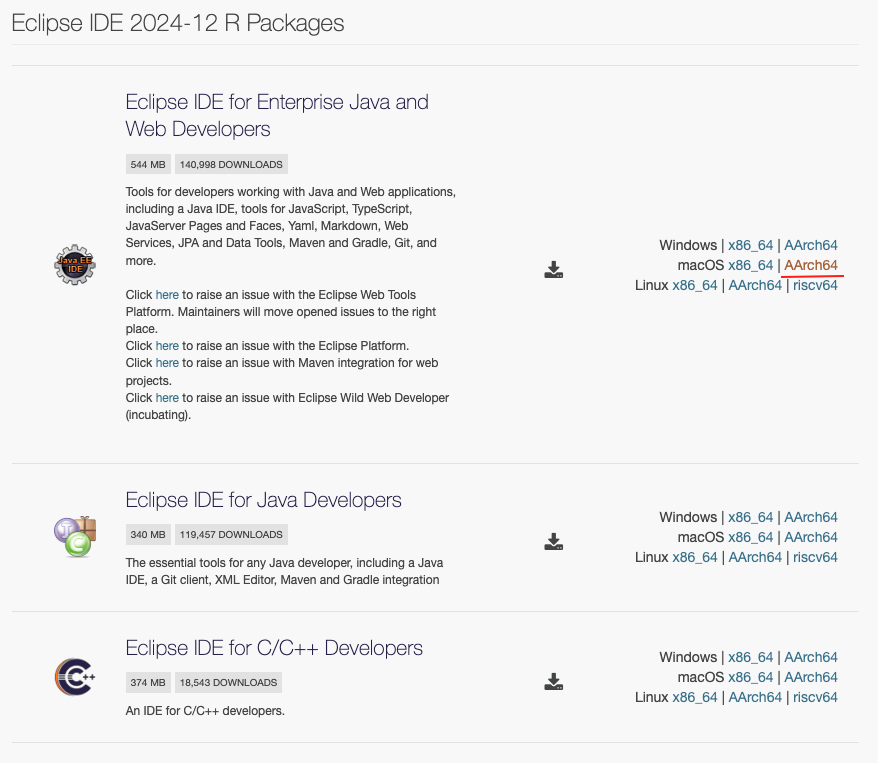
Task: Click 'here' link for Wild Web Developer issue
Action: point(167,398)
